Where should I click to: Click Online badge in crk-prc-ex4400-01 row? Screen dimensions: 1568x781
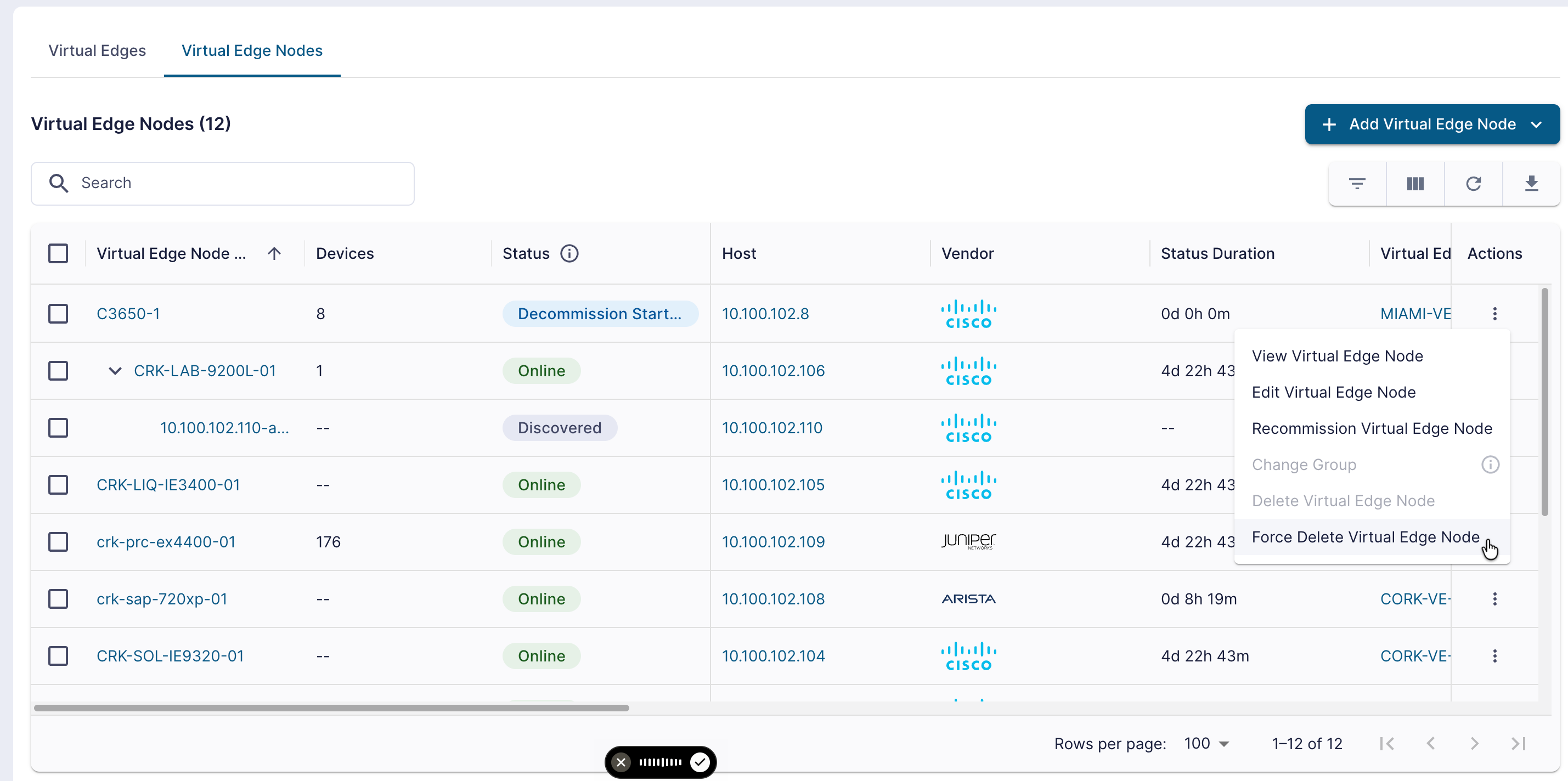tap(541, 542)
